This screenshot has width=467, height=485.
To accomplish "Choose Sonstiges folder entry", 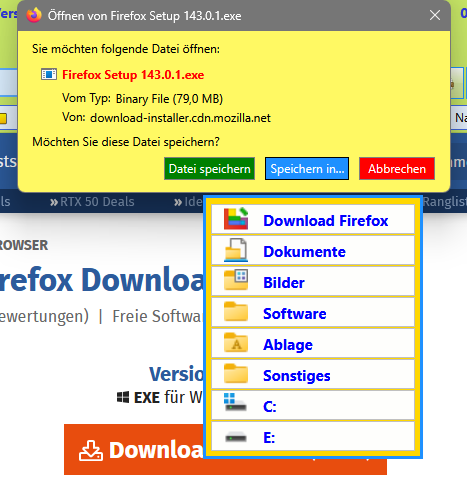I will click(313, 375).
